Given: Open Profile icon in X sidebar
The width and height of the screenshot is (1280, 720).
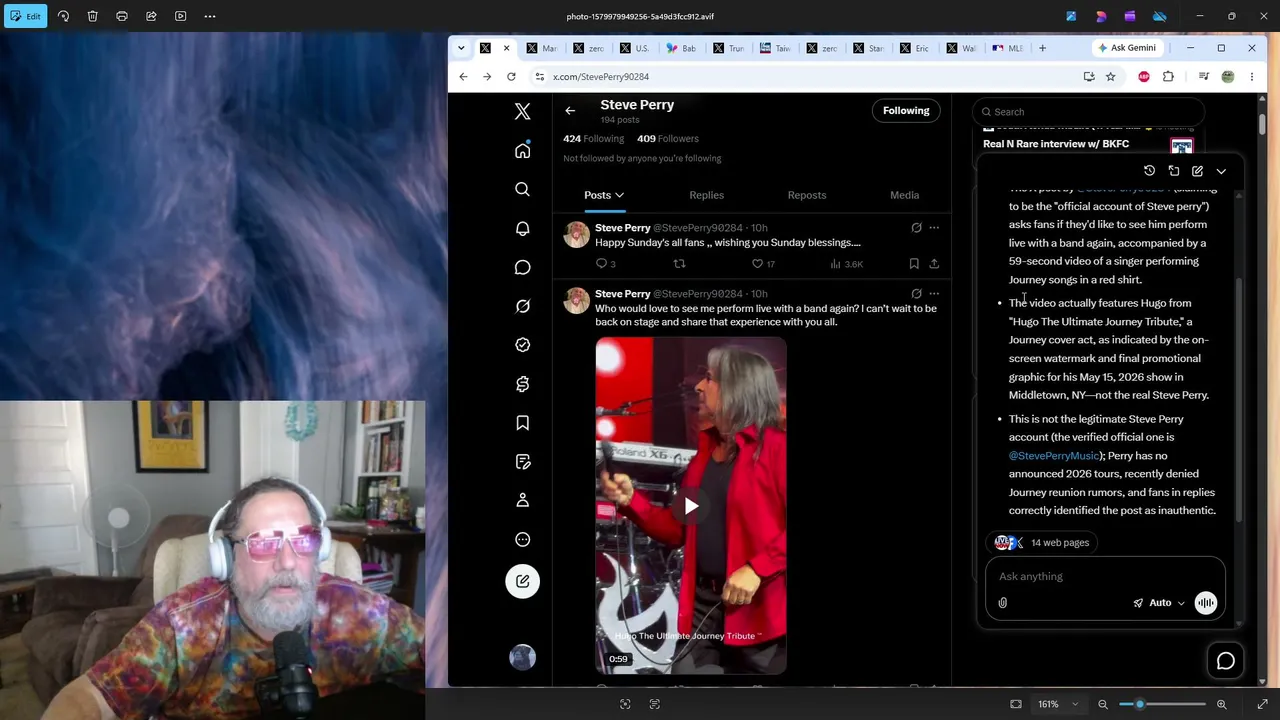Looking at the screenshot, I should (x=522, y=500).
